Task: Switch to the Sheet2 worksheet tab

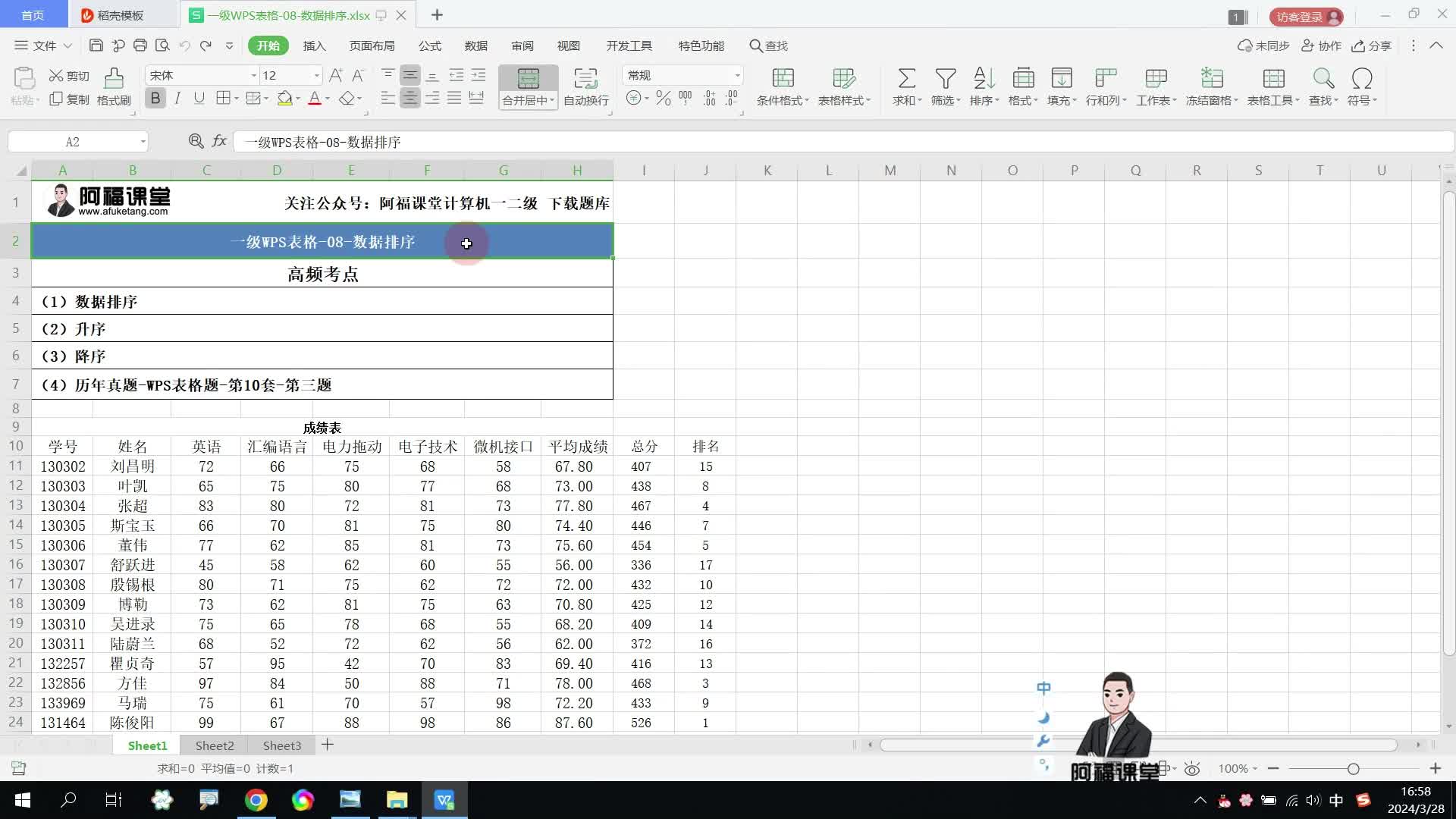Action: 215,745
